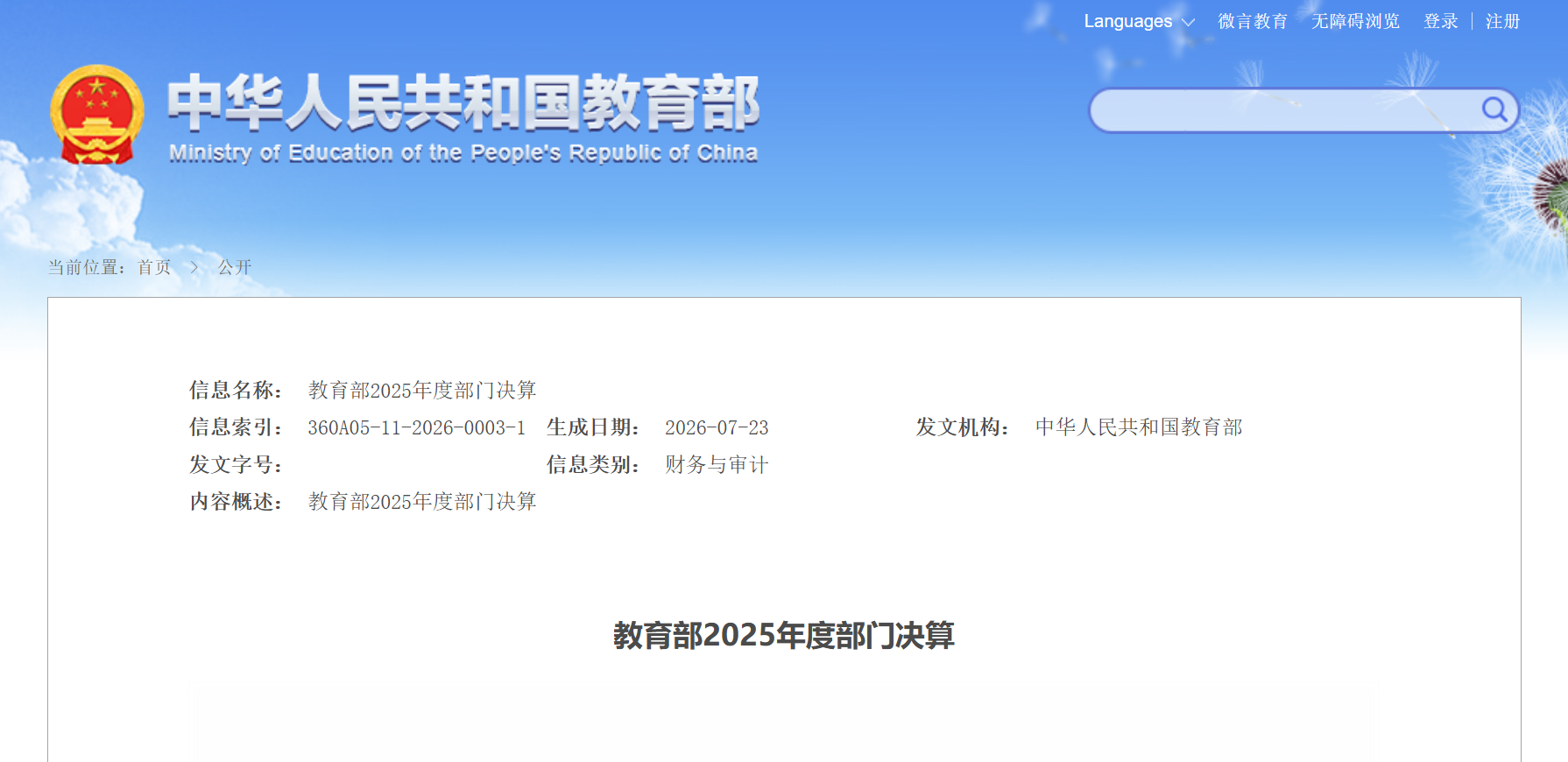Viewport: 1568px width, 762px height.
Task: Click the 发文机构 label
Action: tap(963, 427)
